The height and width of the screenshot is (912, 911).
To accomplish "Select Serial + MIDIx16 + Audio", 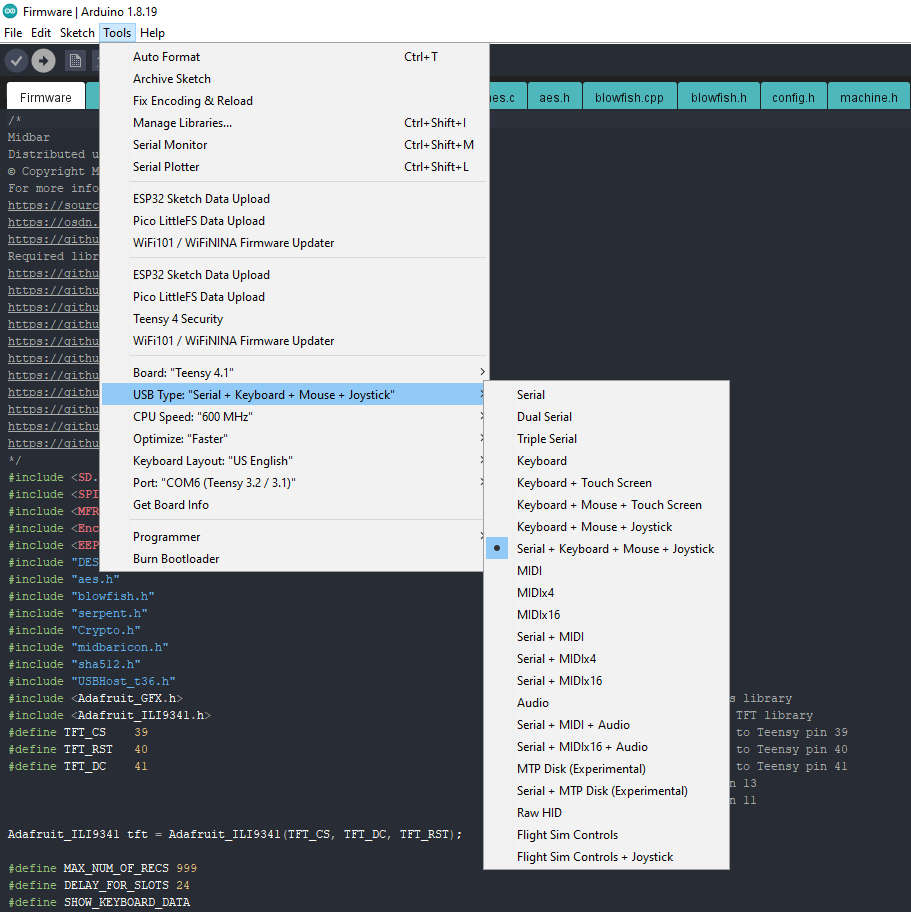I will pyautogui.click(x=606, y=747).
